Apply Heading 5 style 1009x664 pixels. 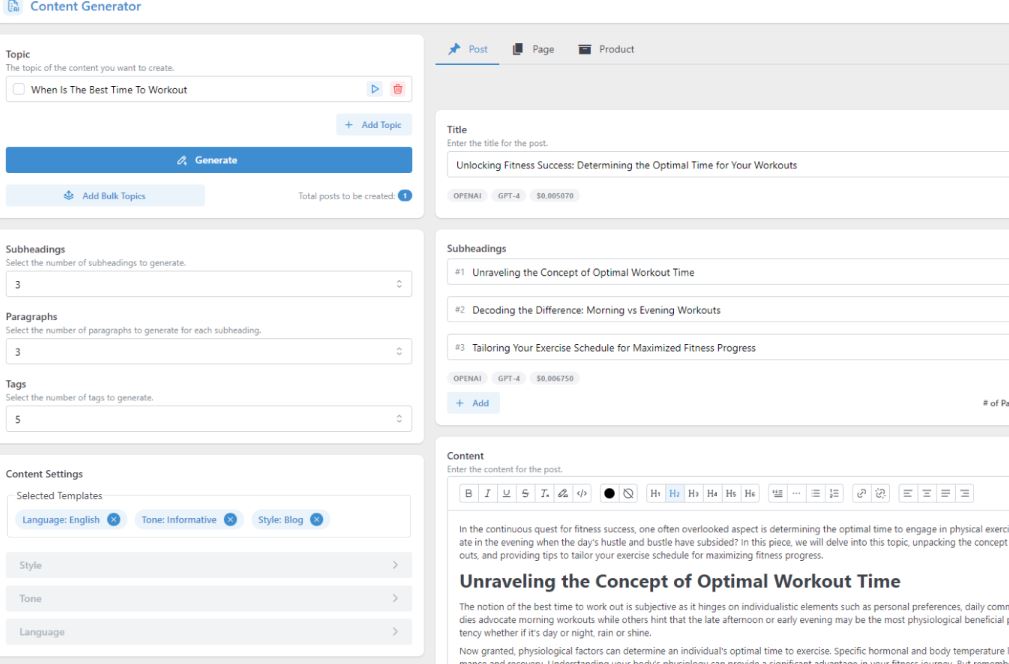(x=731, y=493)
